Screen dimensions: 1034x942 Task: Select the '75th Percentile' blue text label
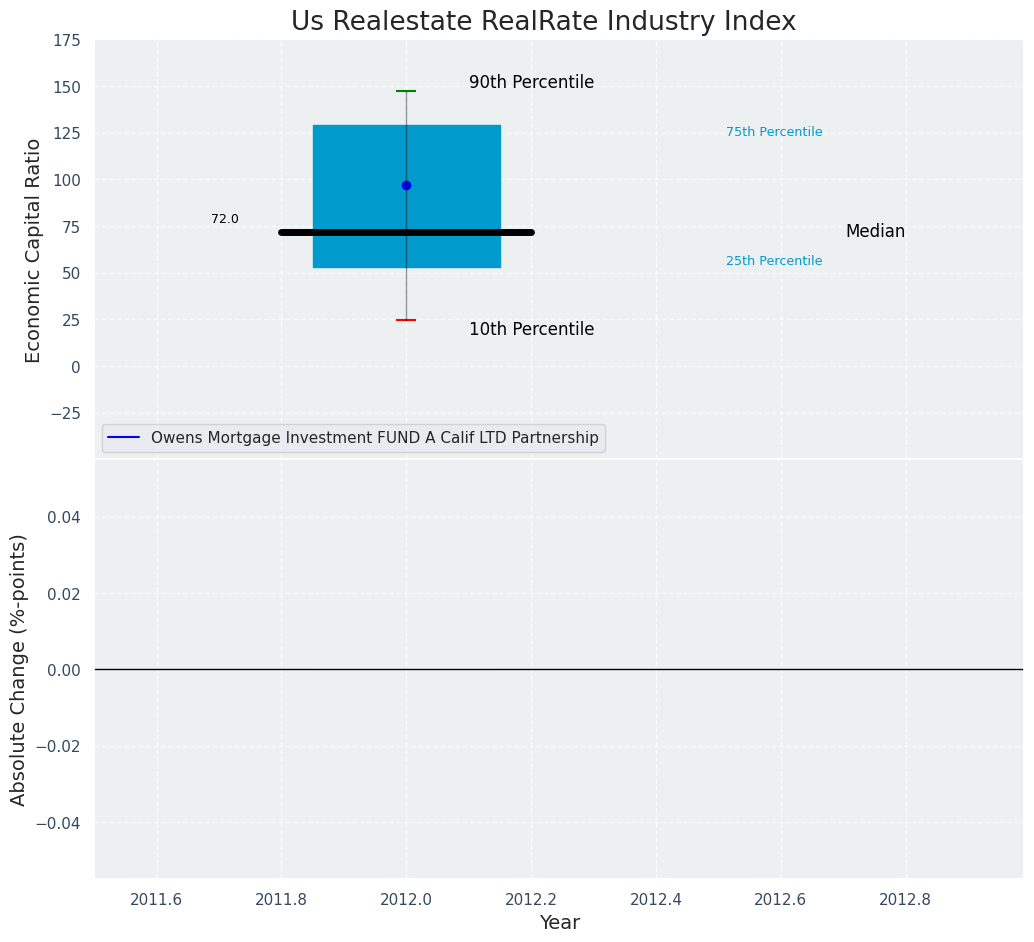(774, 132)
